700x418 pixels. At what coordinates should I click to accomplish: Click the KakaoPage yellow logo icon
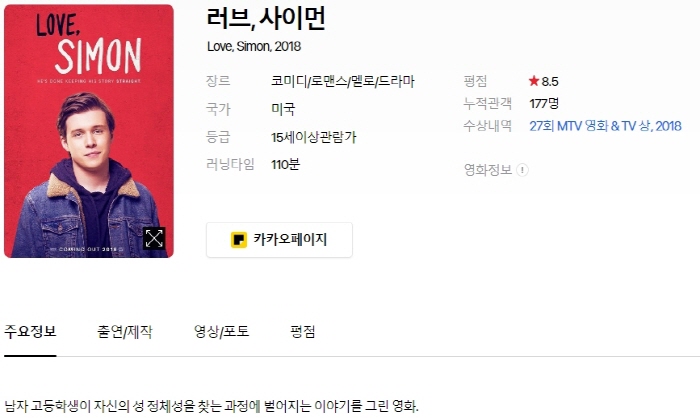pos(239,240)
